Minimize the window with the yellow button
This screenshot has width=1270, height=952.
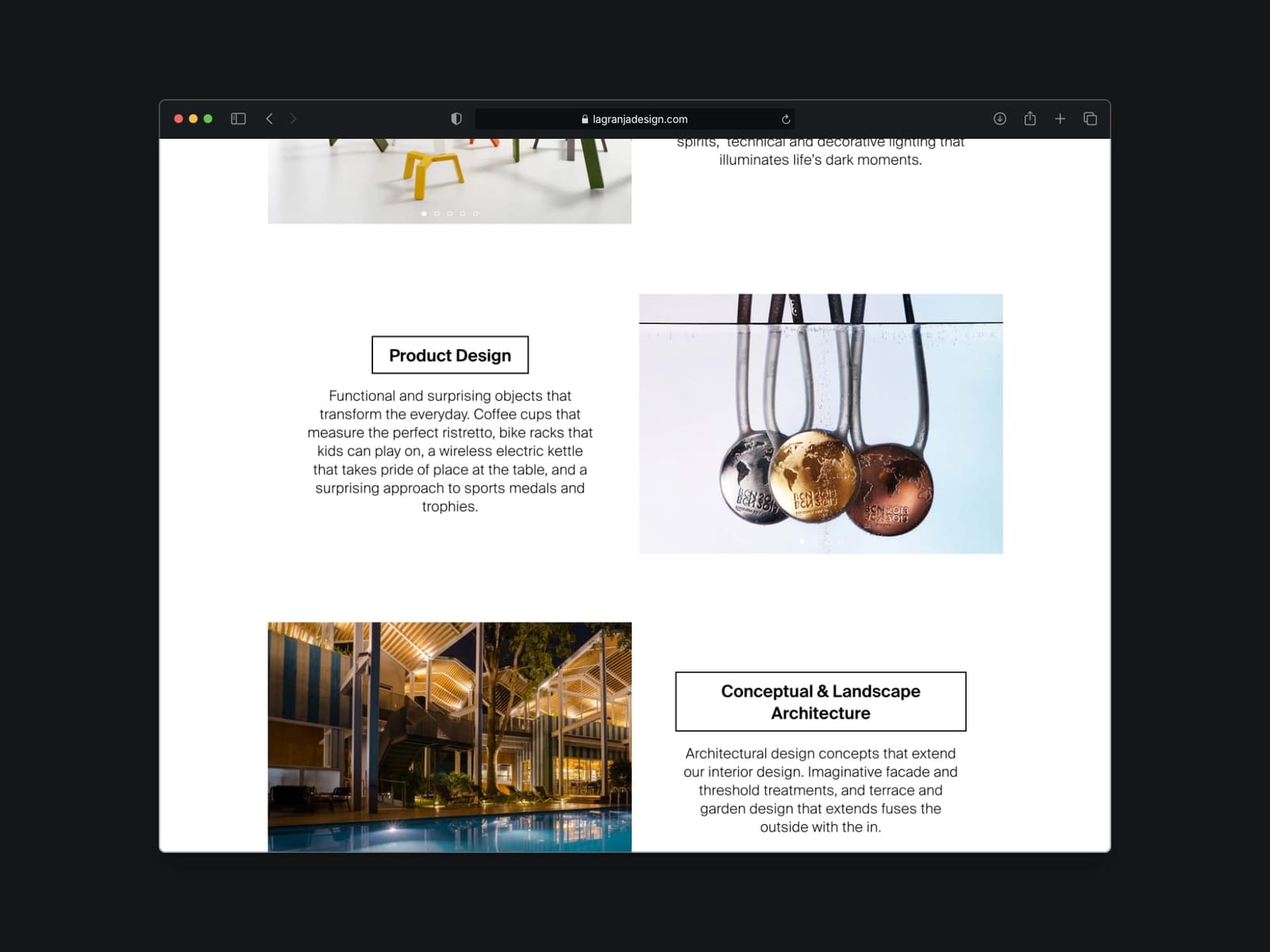pos(193,119)
